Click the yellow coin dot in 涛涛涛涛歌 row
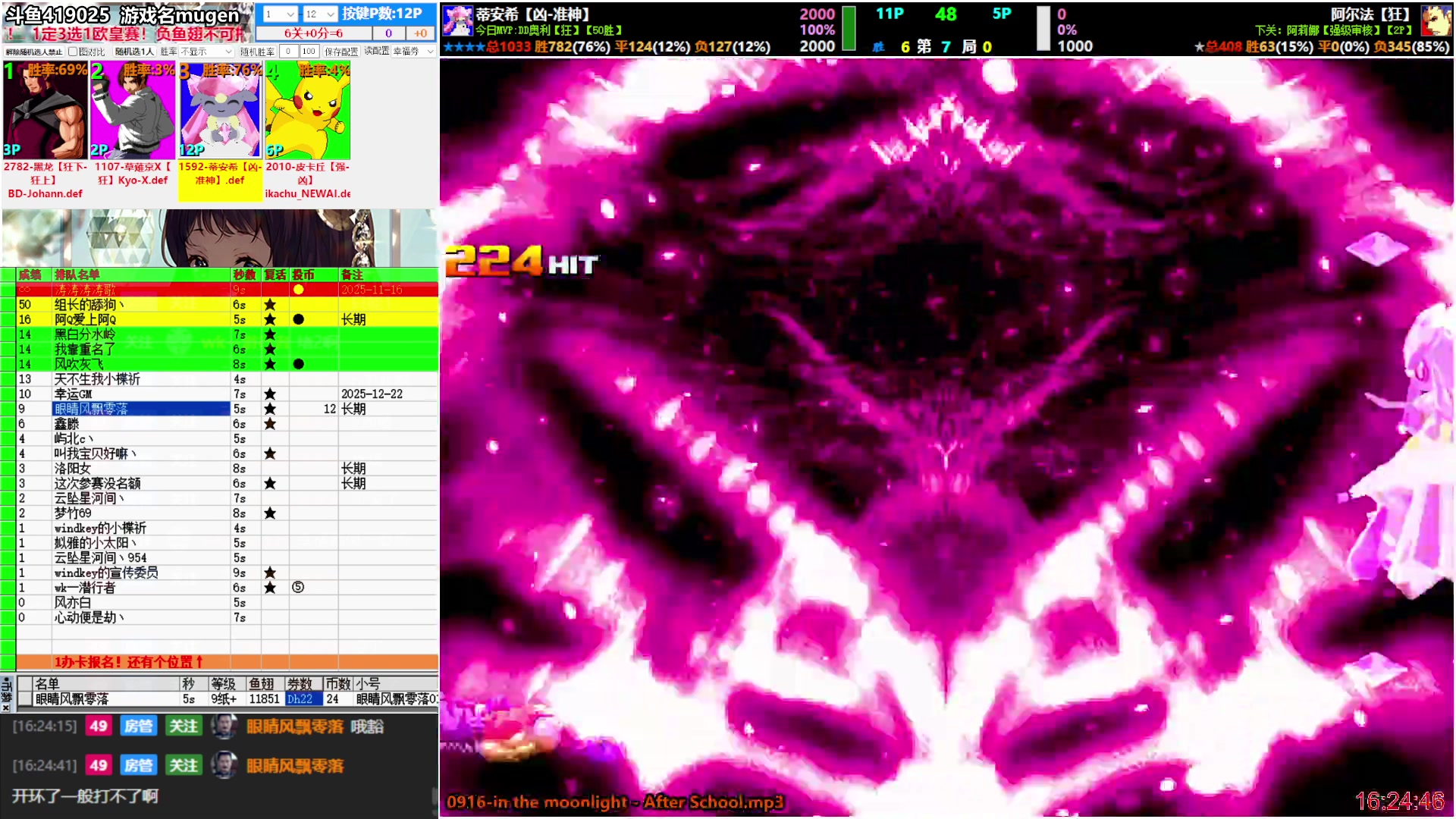This screenshot has width=1456, height=819. [x=299, y=290]
